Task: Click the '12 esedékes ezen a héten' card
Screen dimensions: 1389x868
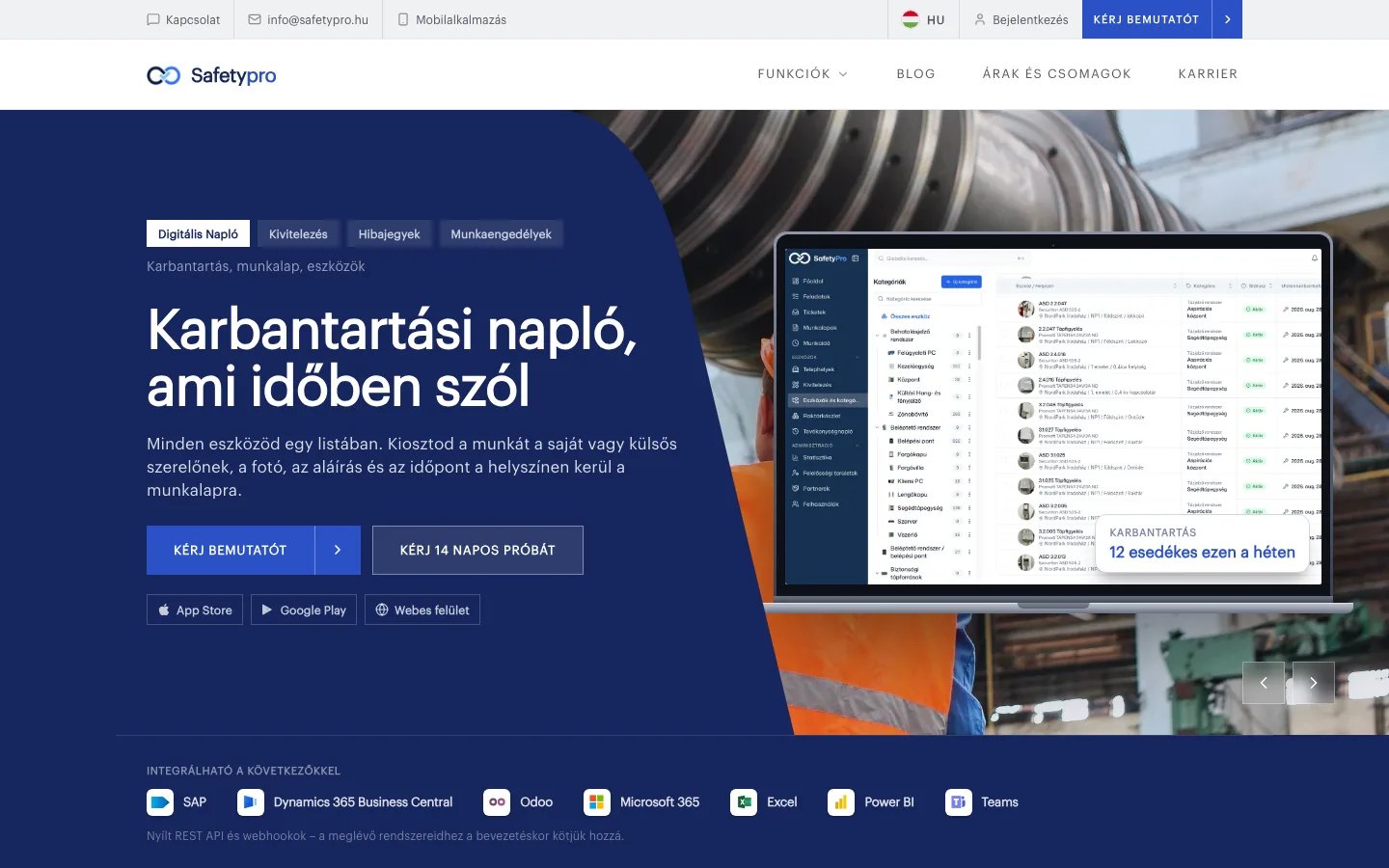Action: [1202, 543]
